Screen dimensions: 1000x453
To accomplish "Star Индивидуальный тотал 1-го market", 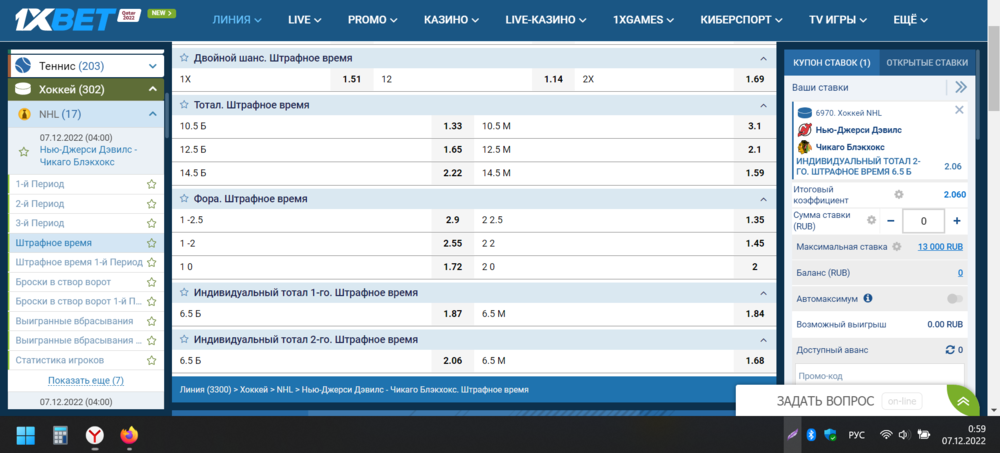I will click(184, 292).
